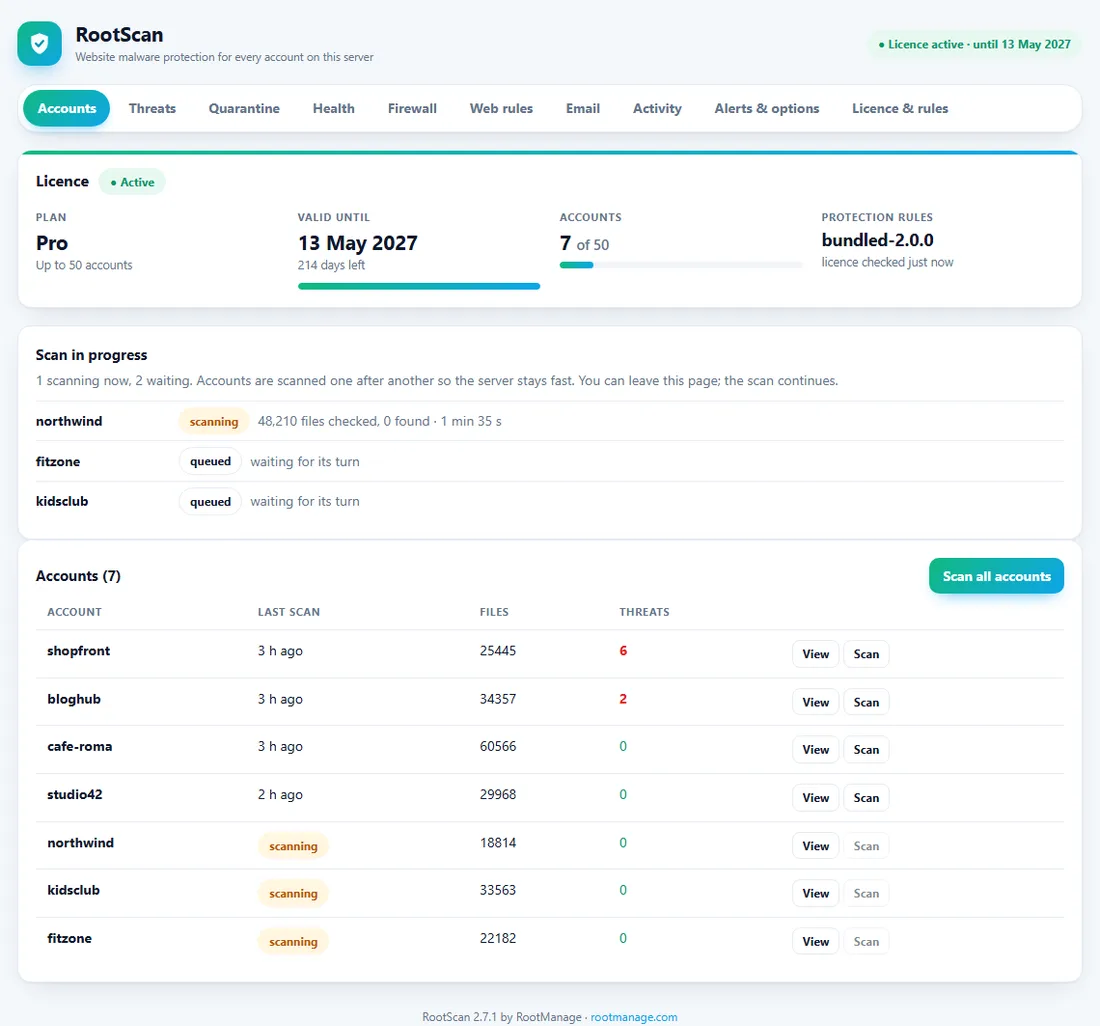Click the queued badge for kidsclub

tap(210, 501)
